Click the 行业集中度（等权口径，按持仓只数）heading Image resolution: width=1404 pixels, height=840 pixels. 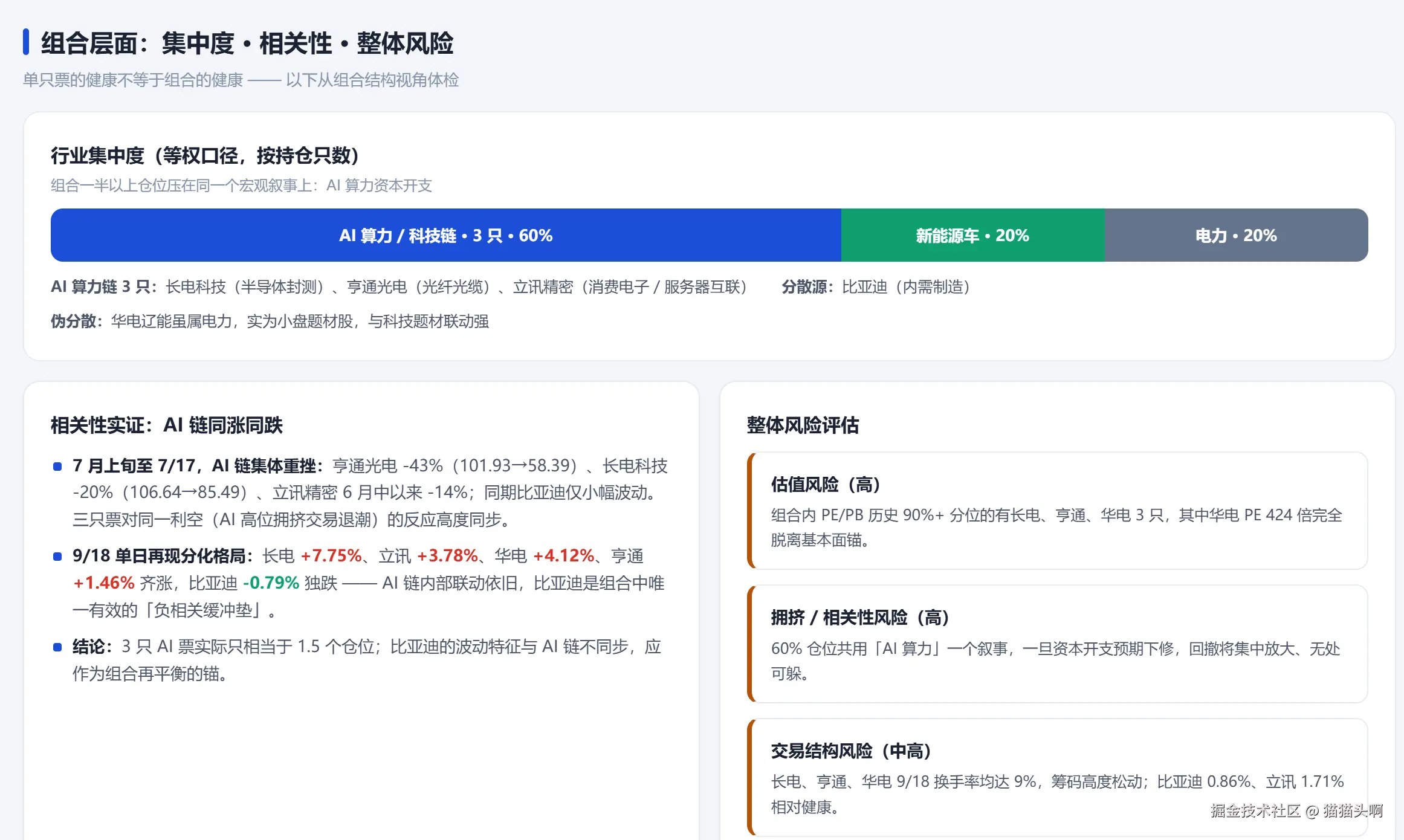[x=205, y=155]
